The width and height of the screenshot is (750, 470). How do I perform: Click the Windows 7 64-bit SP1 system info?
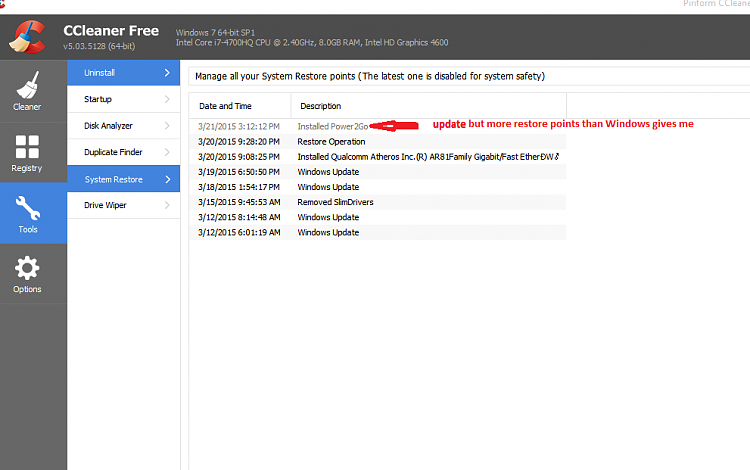(215, 33)
